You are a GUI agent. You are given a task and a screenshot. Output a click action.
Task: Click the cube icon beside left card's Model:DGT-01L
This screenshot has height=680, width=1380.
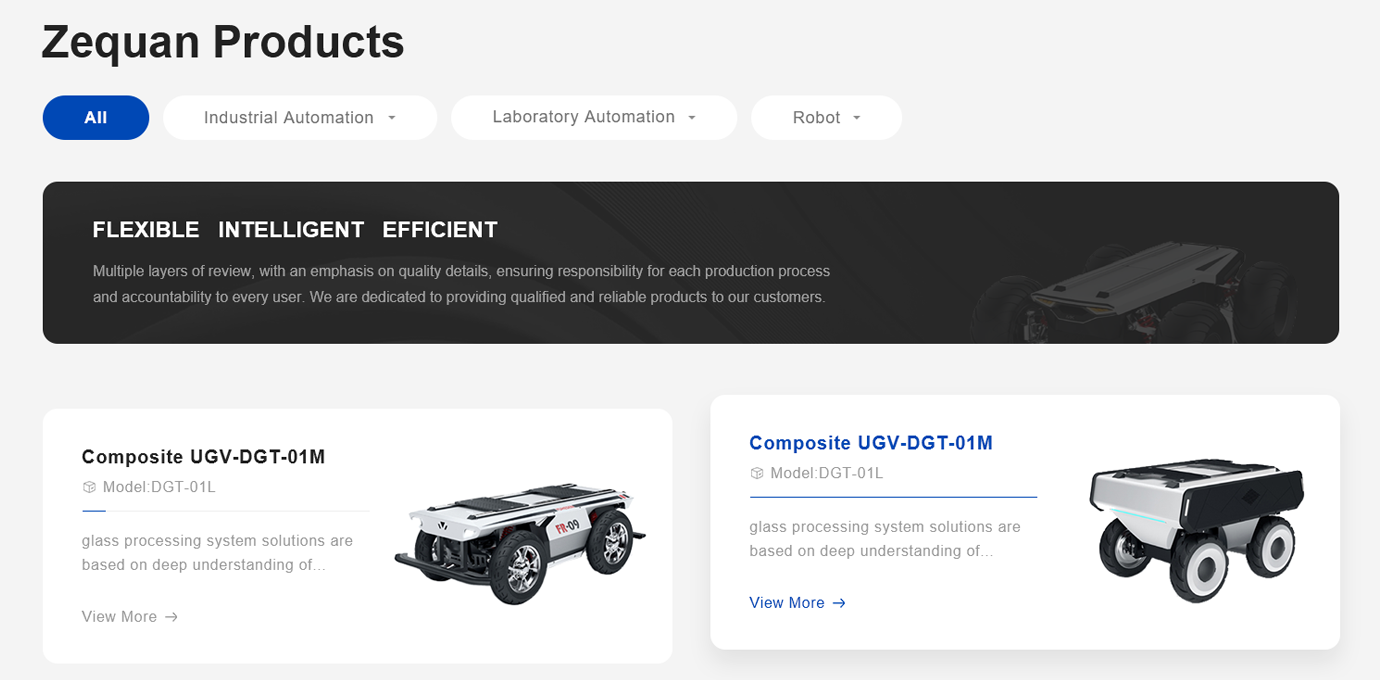pyautogui.click(x=89, y=488)
